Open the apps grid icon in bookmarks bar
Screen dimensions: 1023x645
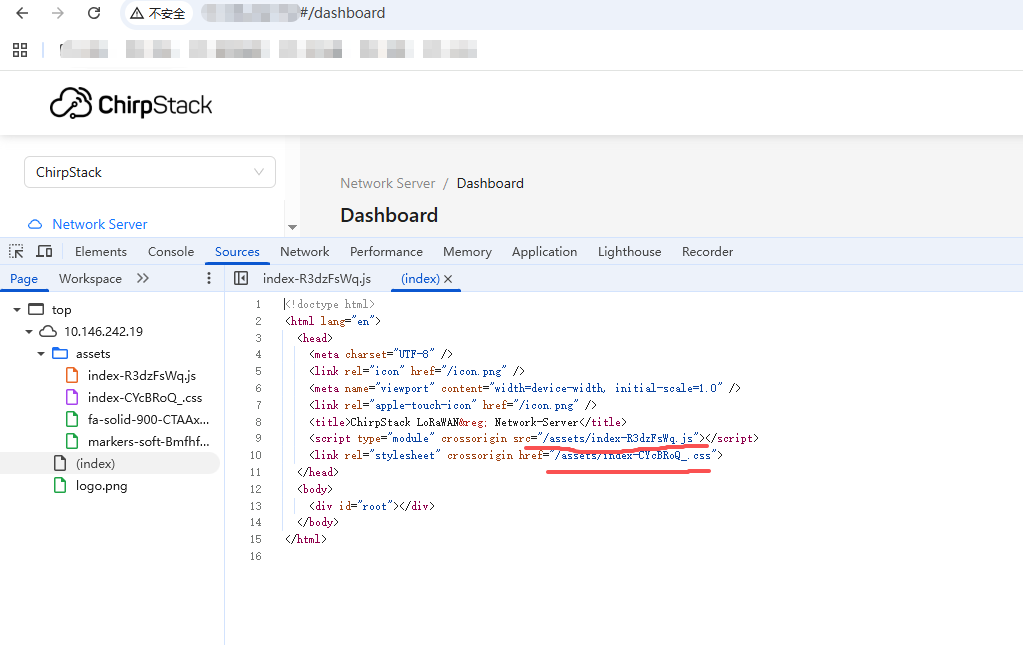[x=20, y=50]
